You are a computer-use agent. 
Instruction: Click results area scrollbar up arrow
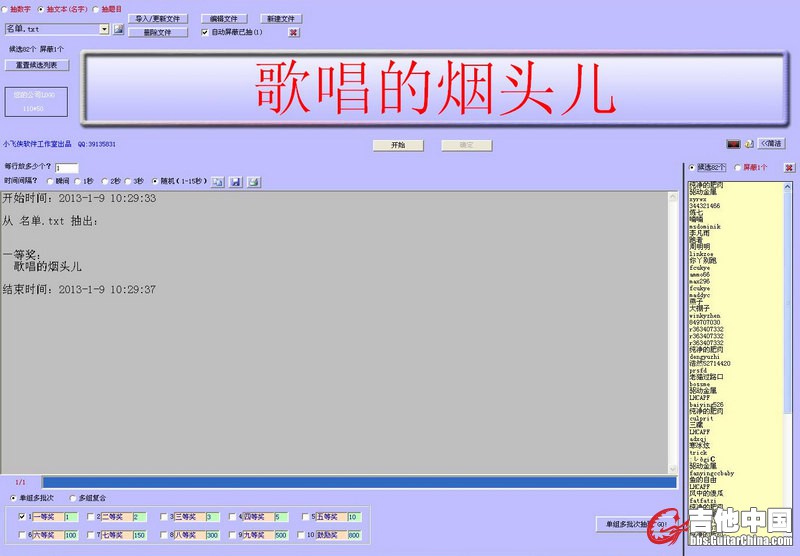(x=673, y=197)
